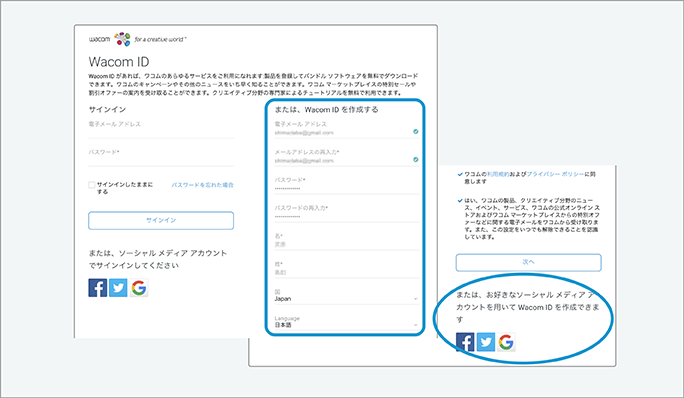Screen dimensions: 684x398
Task: Toggle the Wacom email newsletter consent checkmark
Action: pos(460,200)
